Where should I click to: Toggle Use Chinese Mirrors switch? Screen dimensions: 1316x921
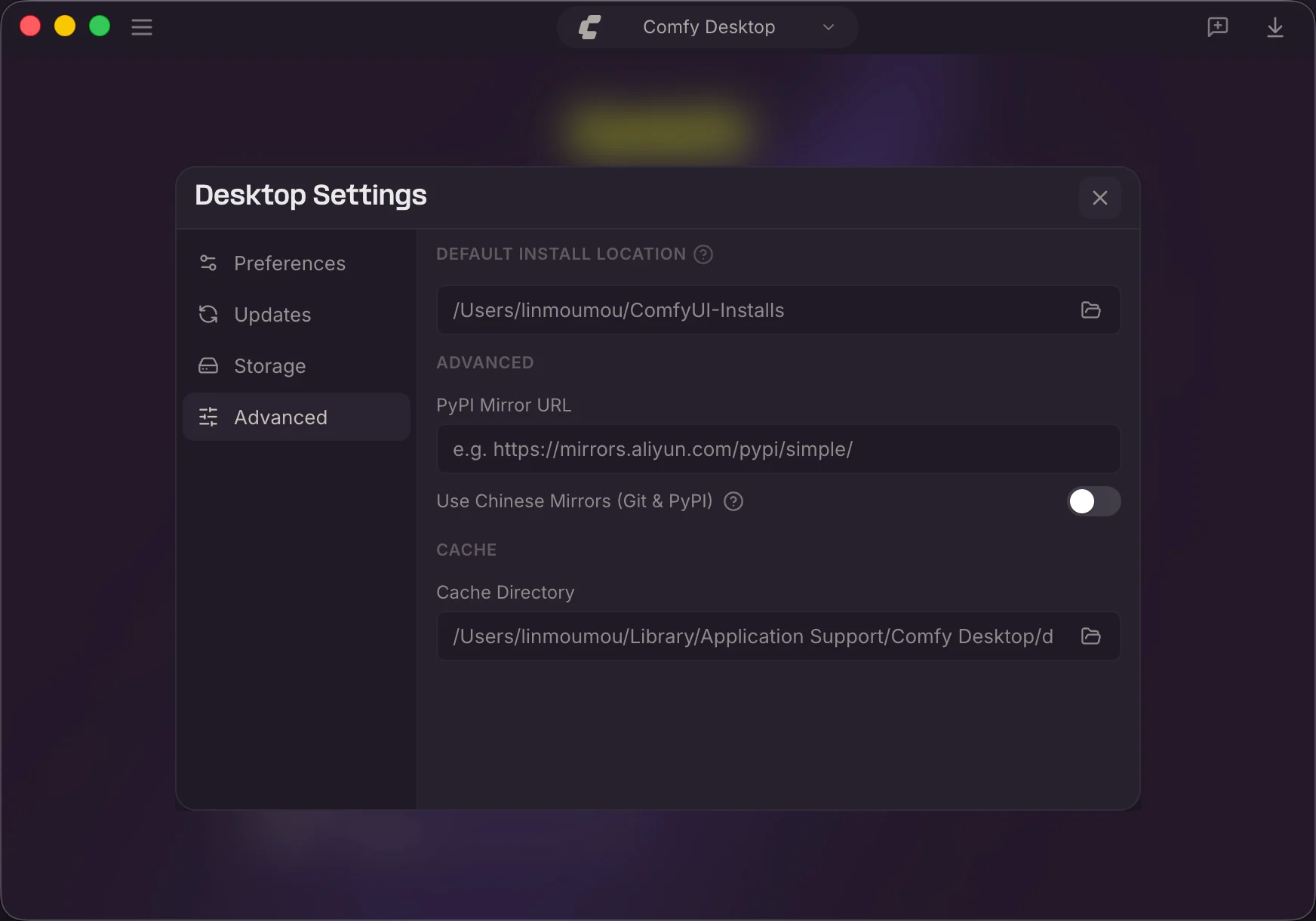pos(1093,501)
